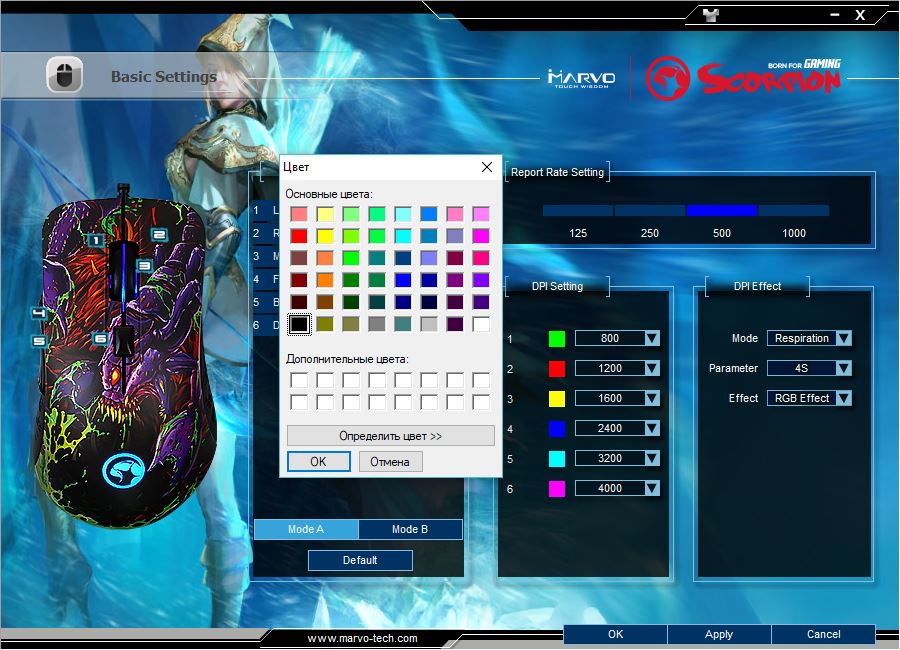
Task: Click the mouse icon beside Basic Settings
Action: pos(64,75)
